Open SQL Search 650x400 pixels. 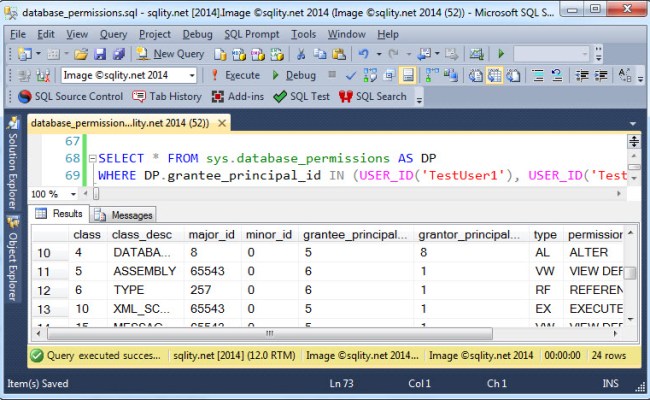[373, 97]
